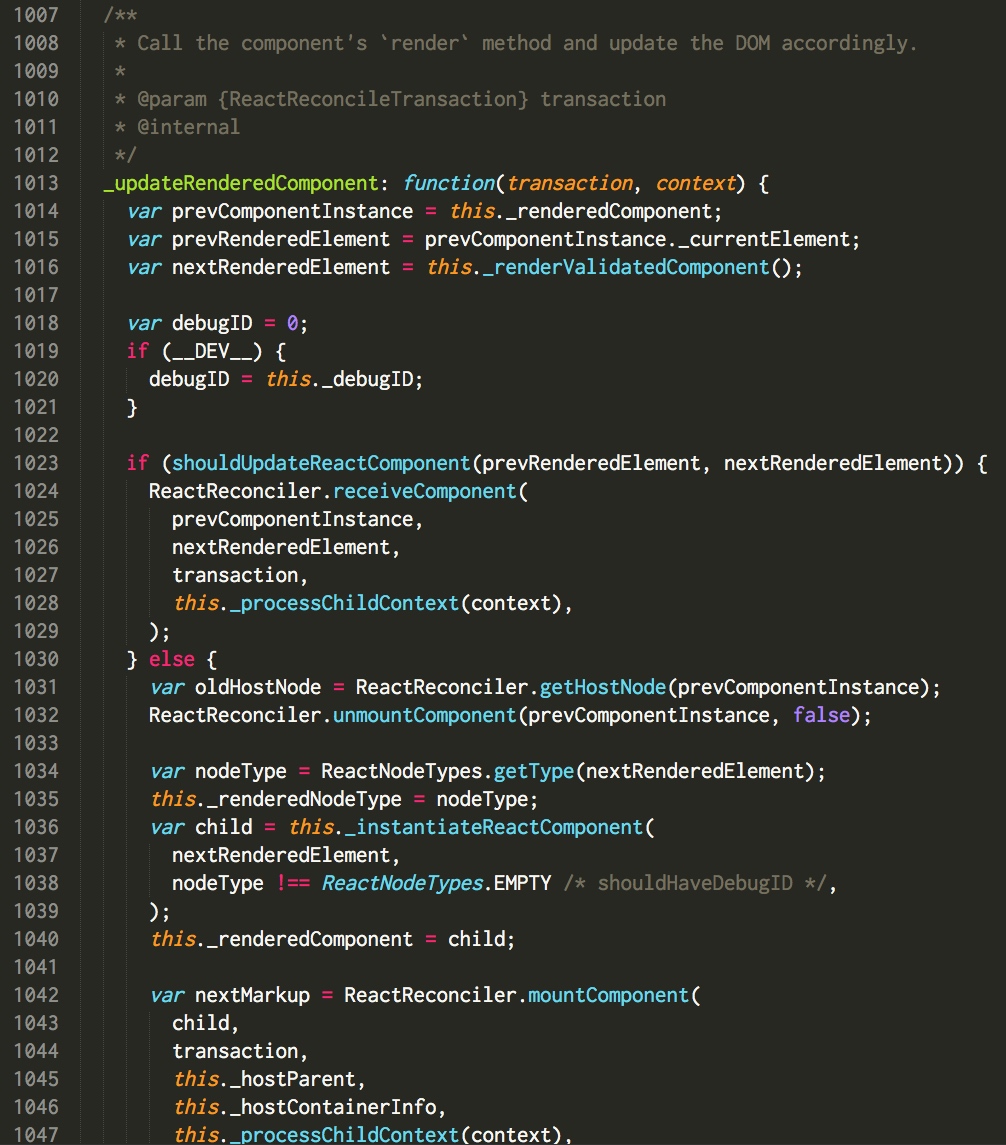
Task: Click the "0" literal on line 1018
Action: 292,323
